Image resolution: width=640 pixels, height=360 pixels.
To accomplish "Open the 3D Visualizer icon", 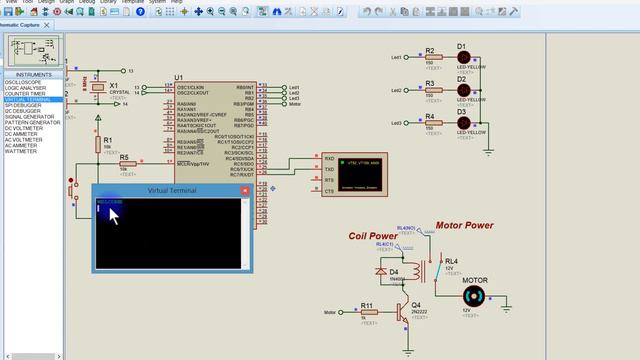I will (x=69, y=12).
